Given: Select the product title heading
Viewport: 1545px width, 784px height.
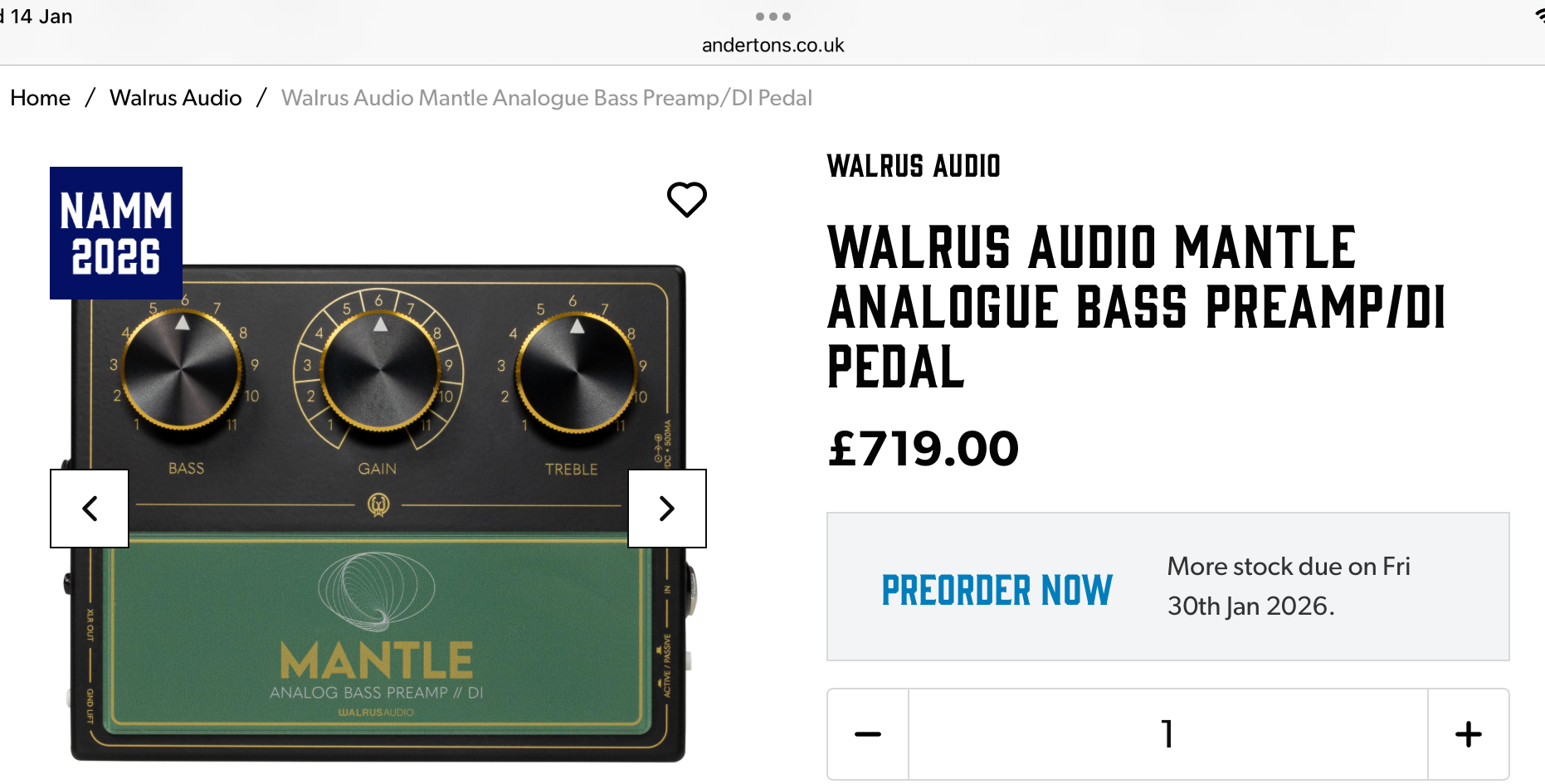Looking at the screenshot, I should (x=1137, y=307).
